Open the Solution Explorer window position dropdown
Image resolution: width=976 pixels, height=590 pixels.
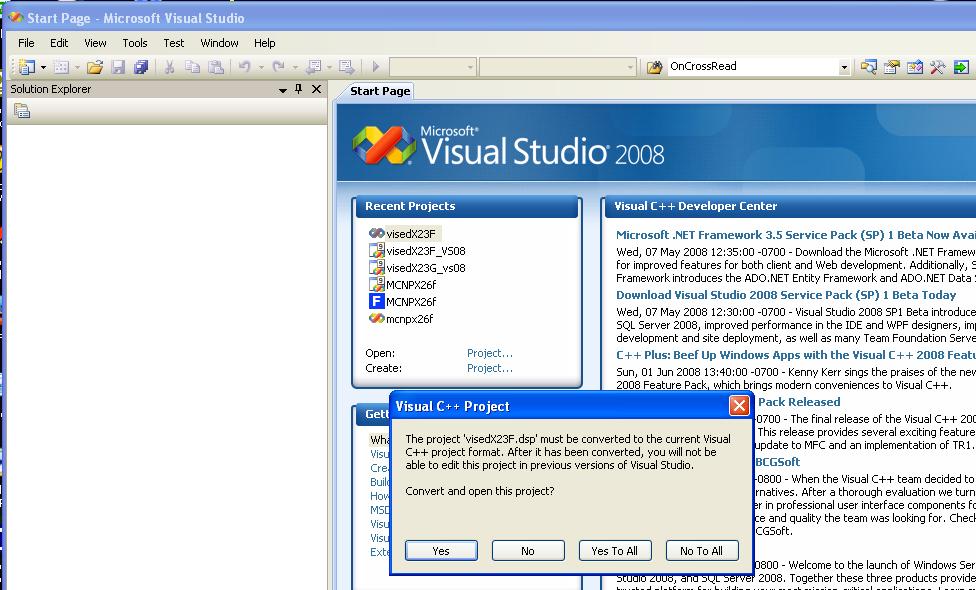pyautogui.click(x=283, y=90)
